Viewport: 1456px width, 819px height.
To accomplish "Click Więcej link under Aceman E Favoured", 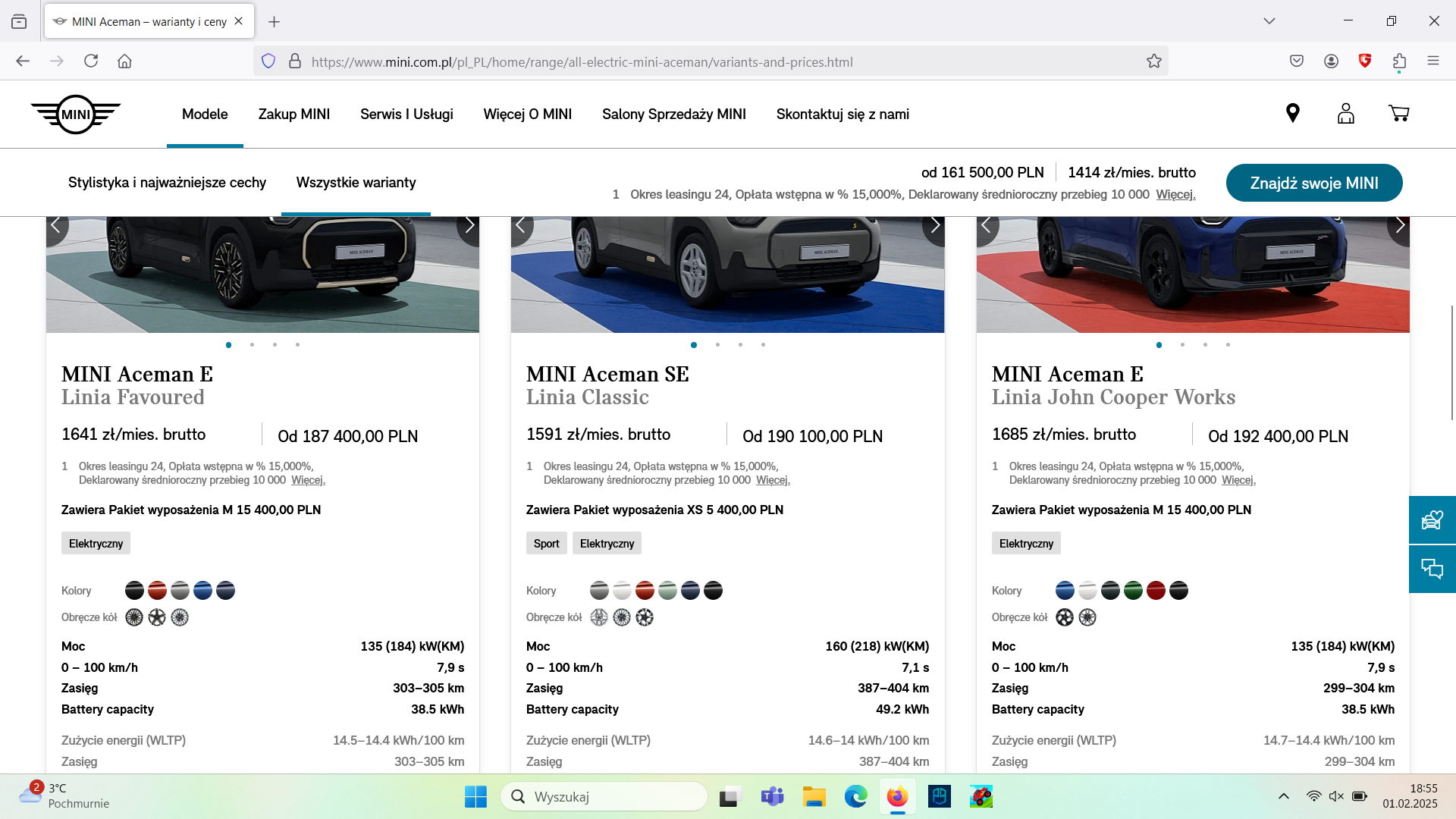I will [308, 480].
